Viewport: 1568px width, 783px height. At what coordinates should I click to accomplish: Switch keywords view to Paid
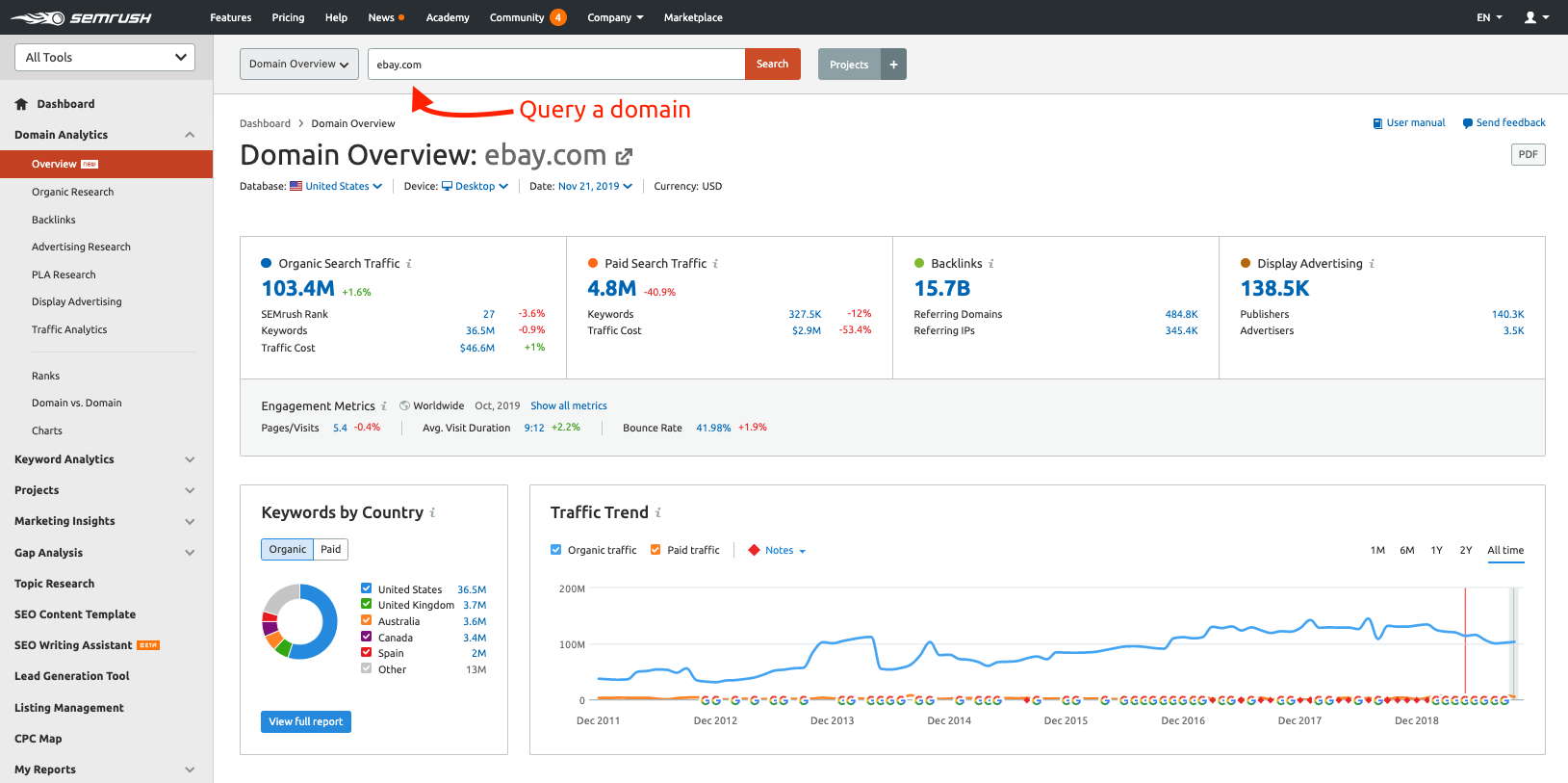(x=331, y=549)
